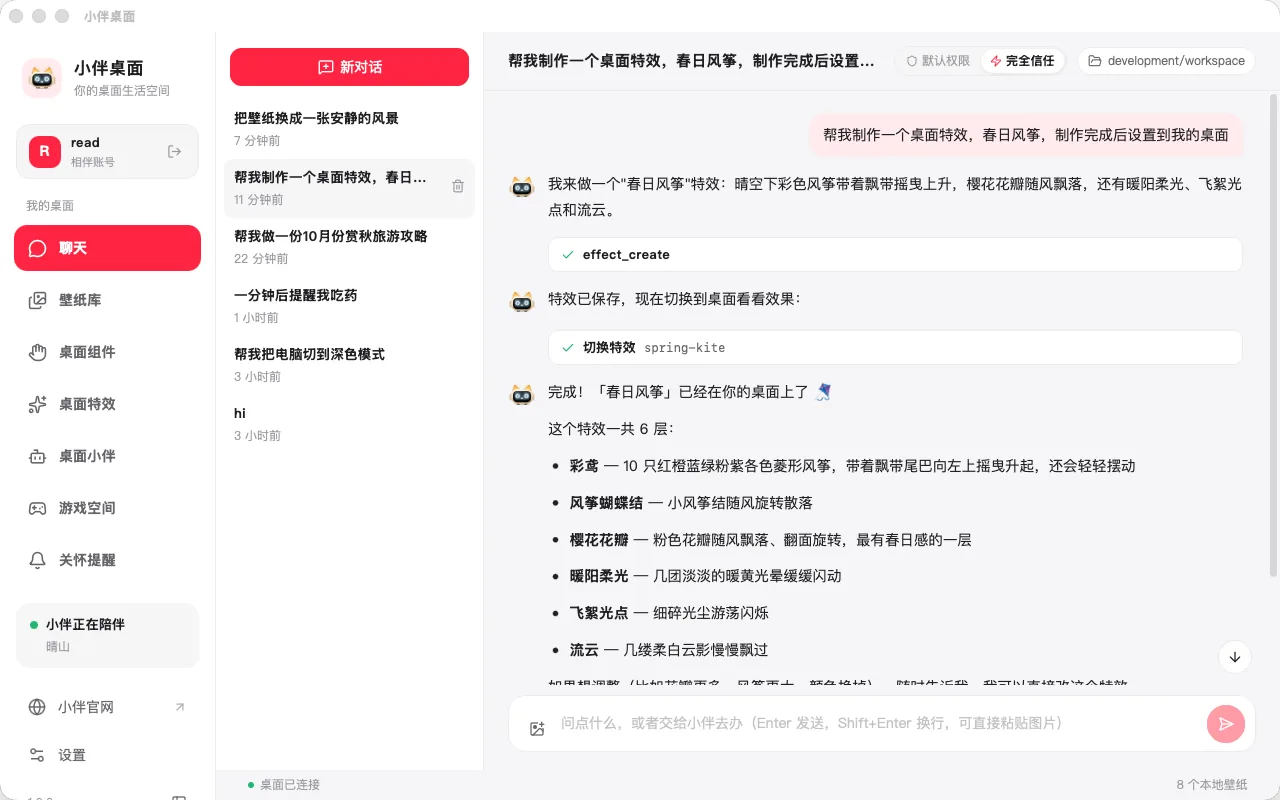Open conversation 一分钟后提醒我吃药
1280x800 pixels.
click(x=349, y=306)
